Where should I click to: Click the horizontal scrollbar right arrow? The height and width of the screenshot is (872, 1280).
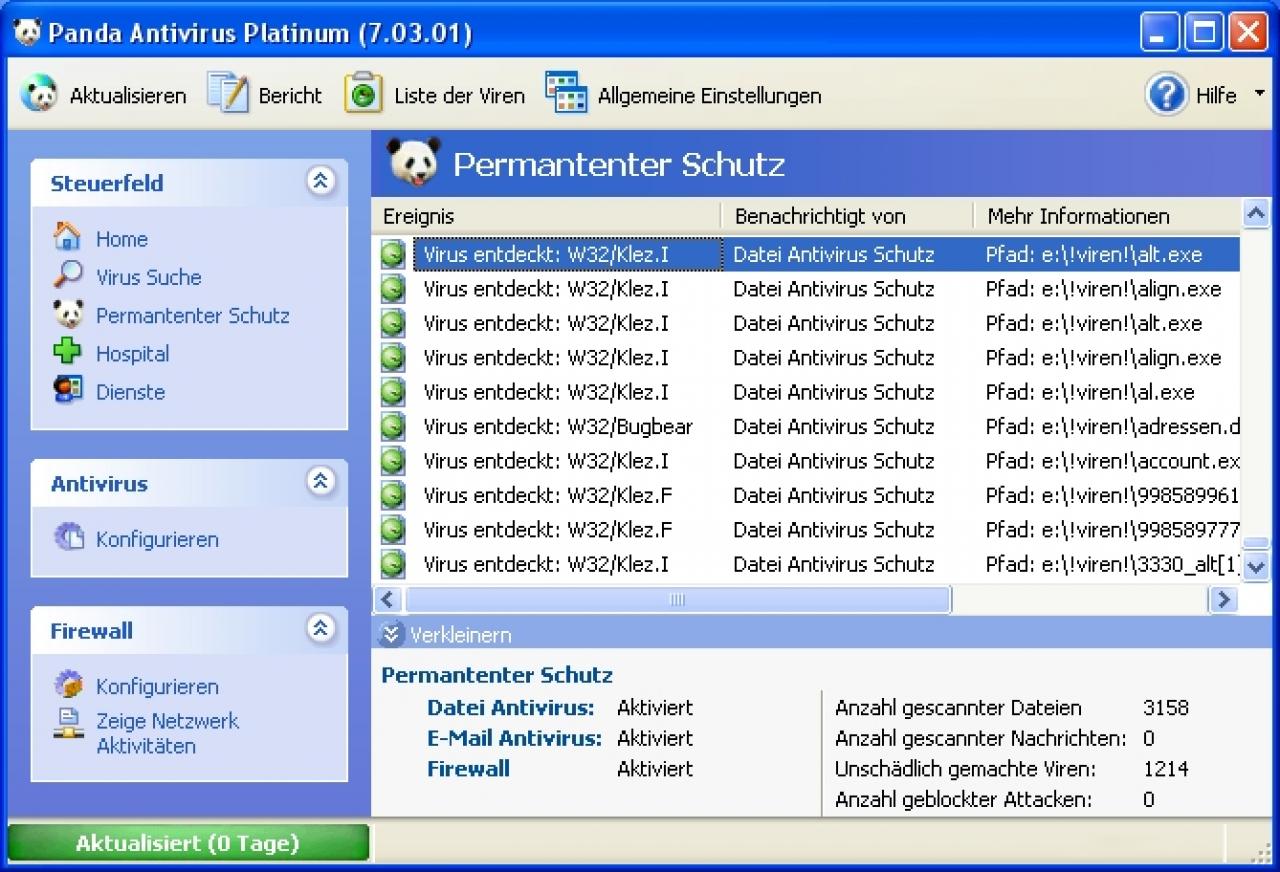point(1223,599)
